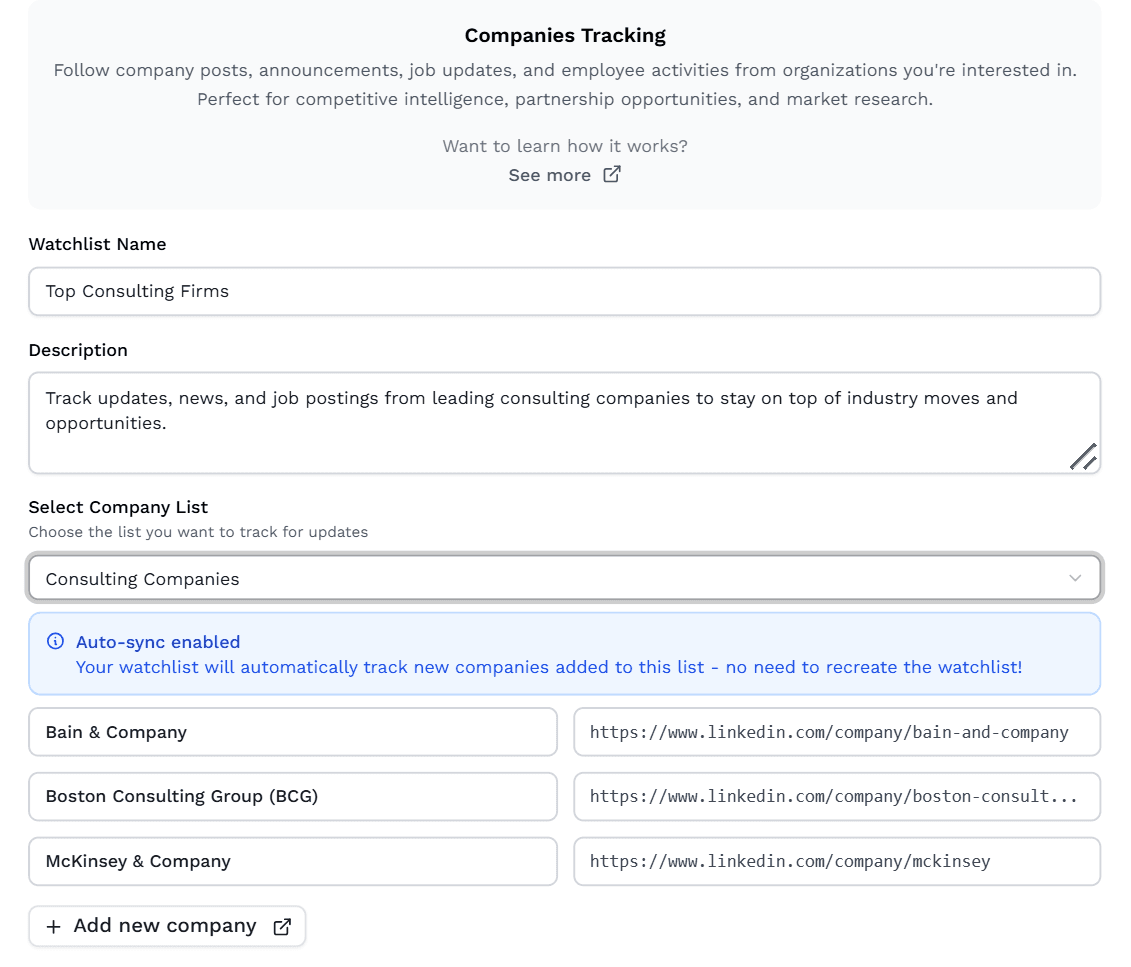Viewport: 1131px width, 967px height.
Task: Open the See more help link
Action: click(x=551, y=174)
